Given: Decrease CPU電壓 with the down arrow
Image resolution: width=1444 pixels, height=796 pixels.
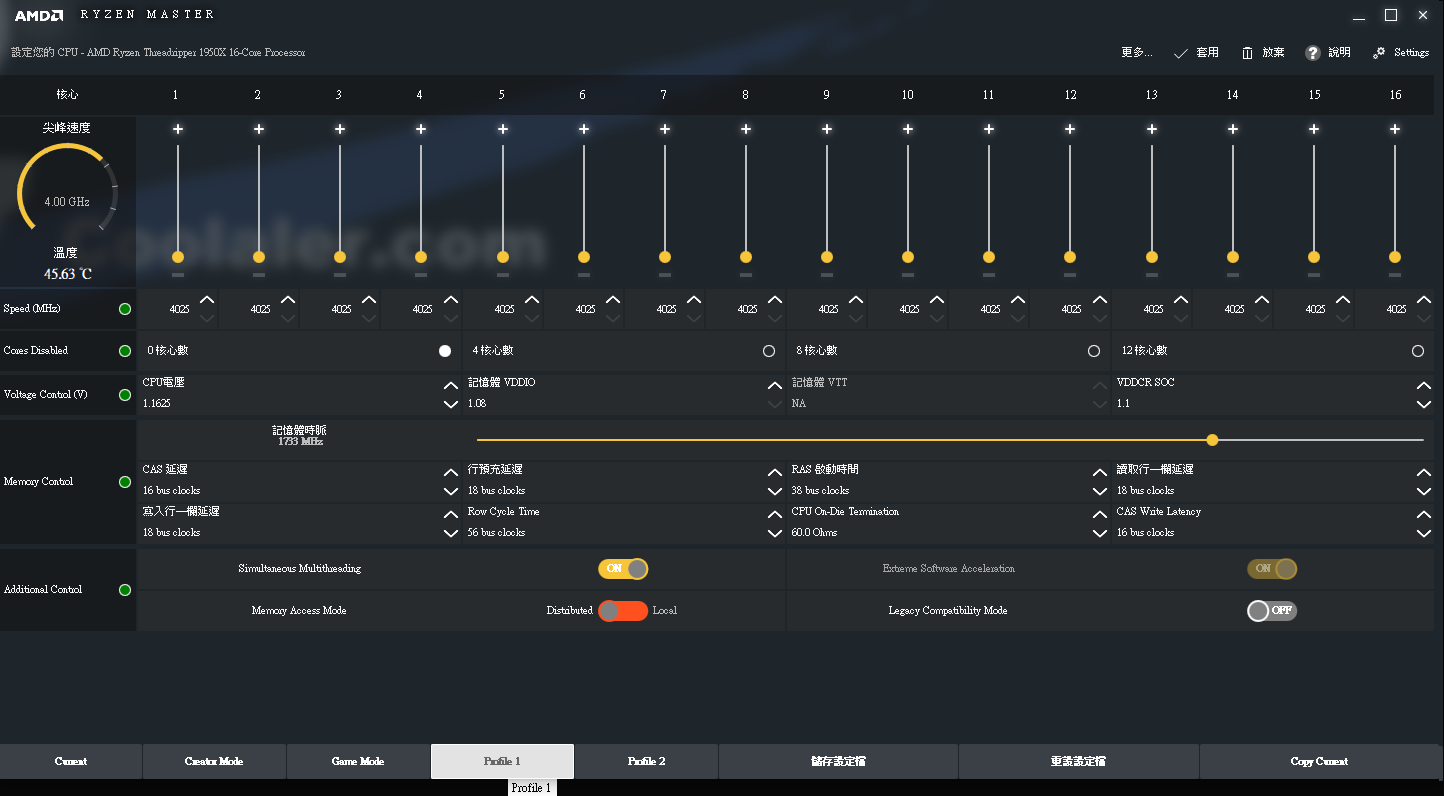Looking at the screenshot, I should point(451,404).
